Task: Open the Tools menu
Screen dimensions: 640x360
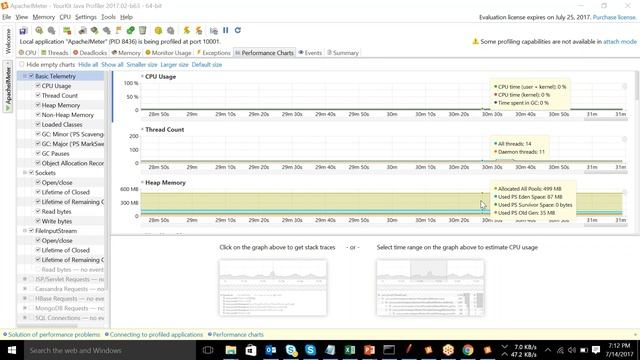Action: (109, 17)
